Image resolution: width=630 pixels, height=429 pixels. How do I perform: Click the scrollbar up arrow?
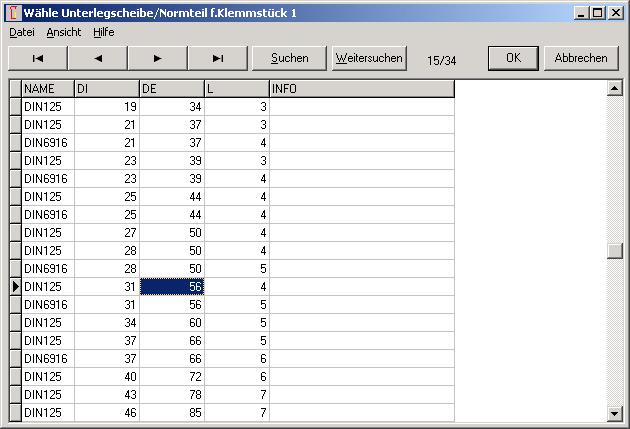(614, 88)
